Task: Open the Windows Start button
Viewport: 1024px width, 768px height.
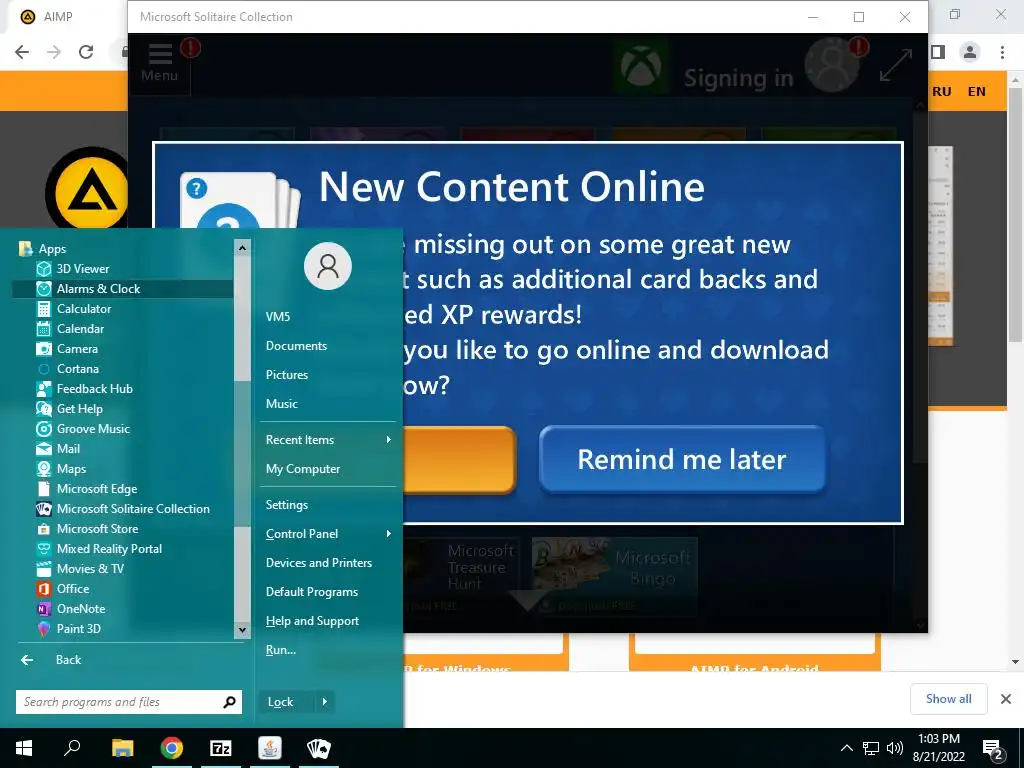Action: [24, 748]
